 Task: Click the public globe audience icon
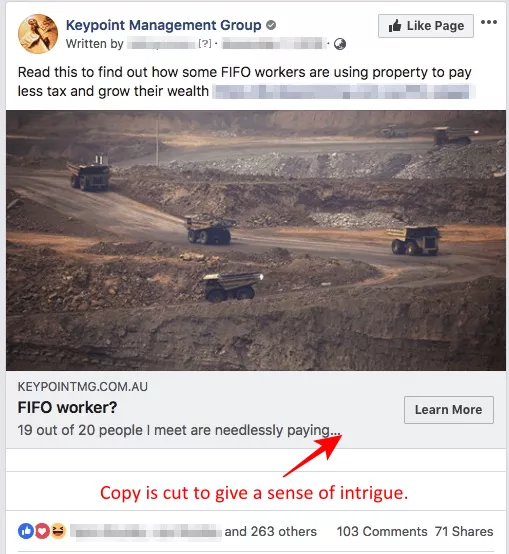[x=340, y=44]
